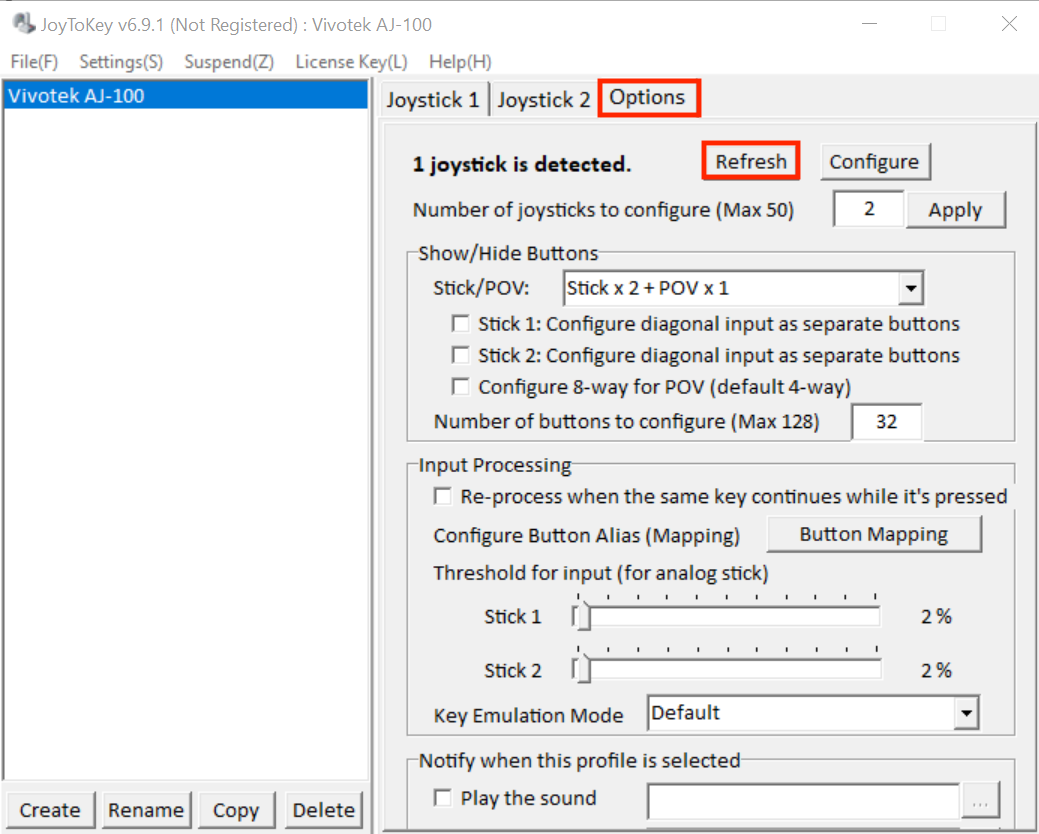Select the Vivotek AJ-100 profile in list

[186, 96]
